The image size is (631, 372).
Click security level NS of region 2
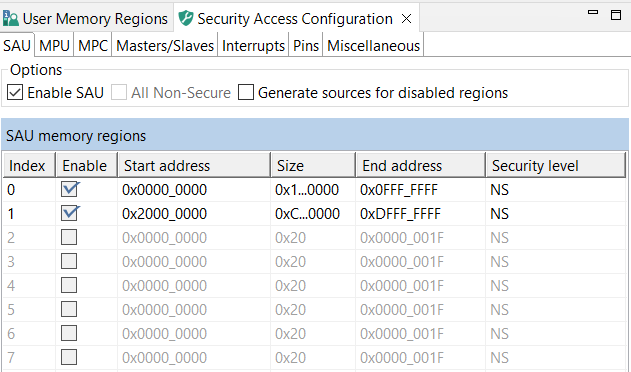499,238
